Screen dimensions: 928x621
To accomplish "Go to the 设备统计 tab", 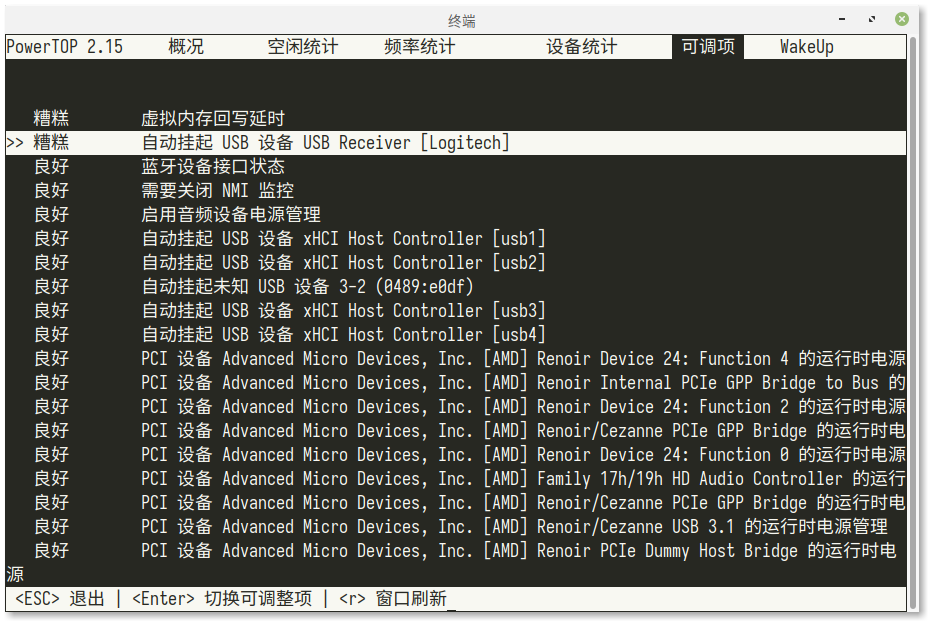I will click(581, 47).
